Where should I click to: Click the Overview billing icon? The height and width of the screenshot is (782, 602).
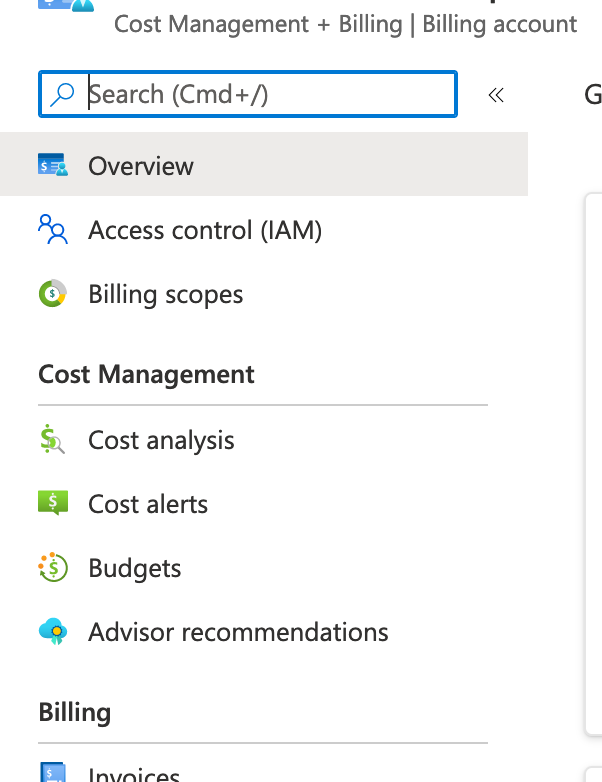(x=52, y=166)
